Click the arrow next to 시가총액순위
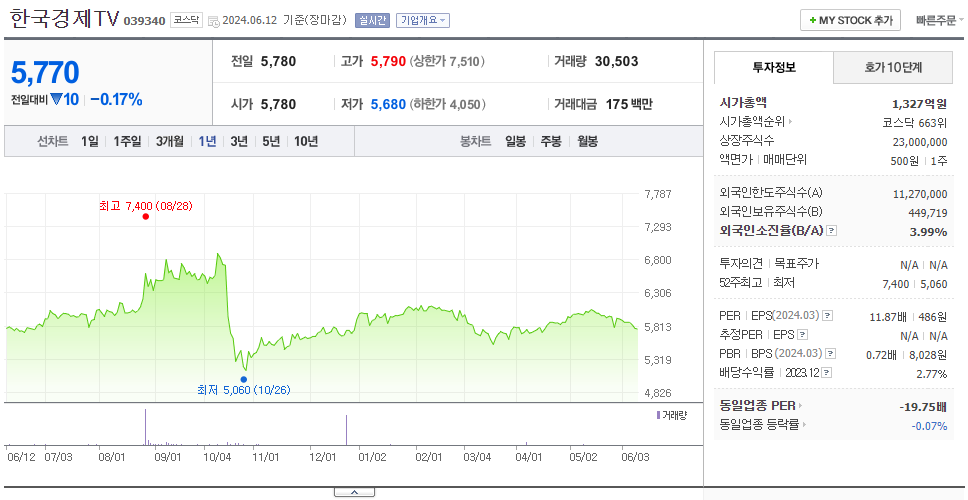Screen dimensions: 968x500 point(790,122)
